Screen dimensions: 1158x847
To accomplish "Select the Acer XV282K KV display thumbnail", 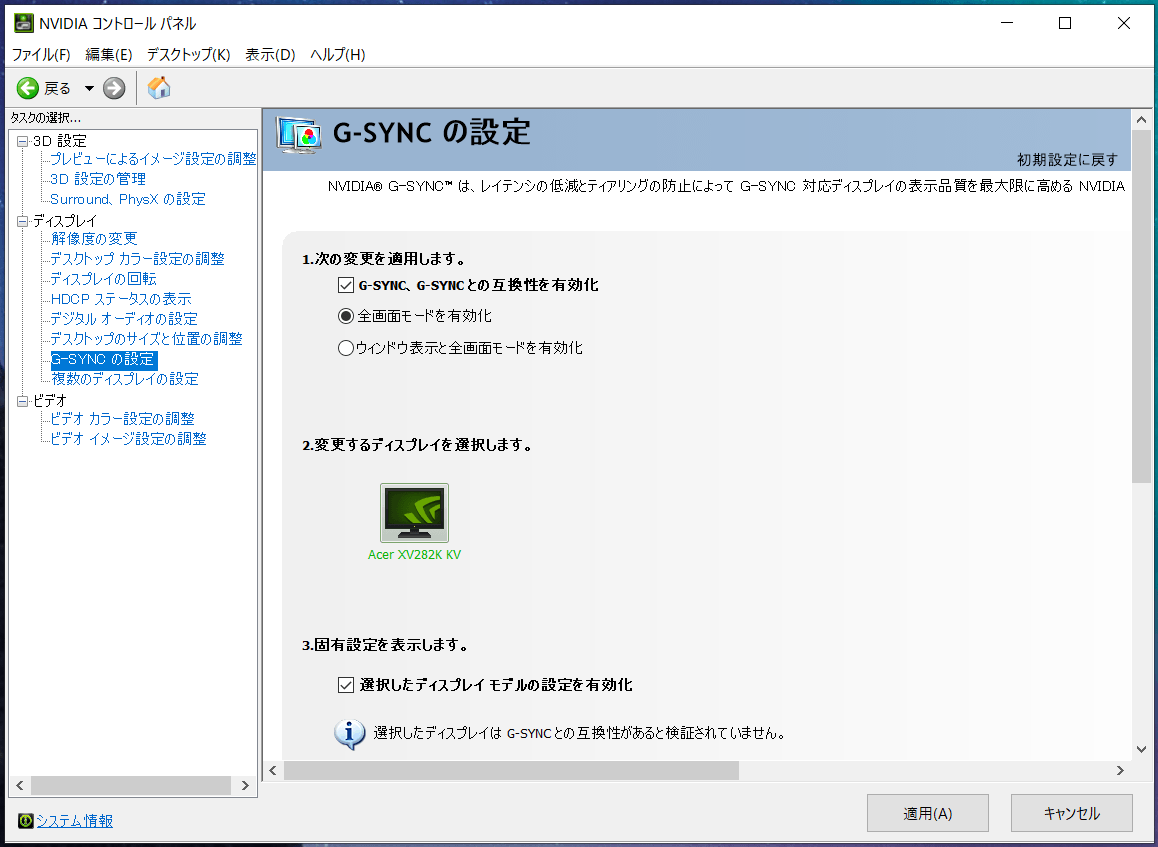I will point(414,513).
